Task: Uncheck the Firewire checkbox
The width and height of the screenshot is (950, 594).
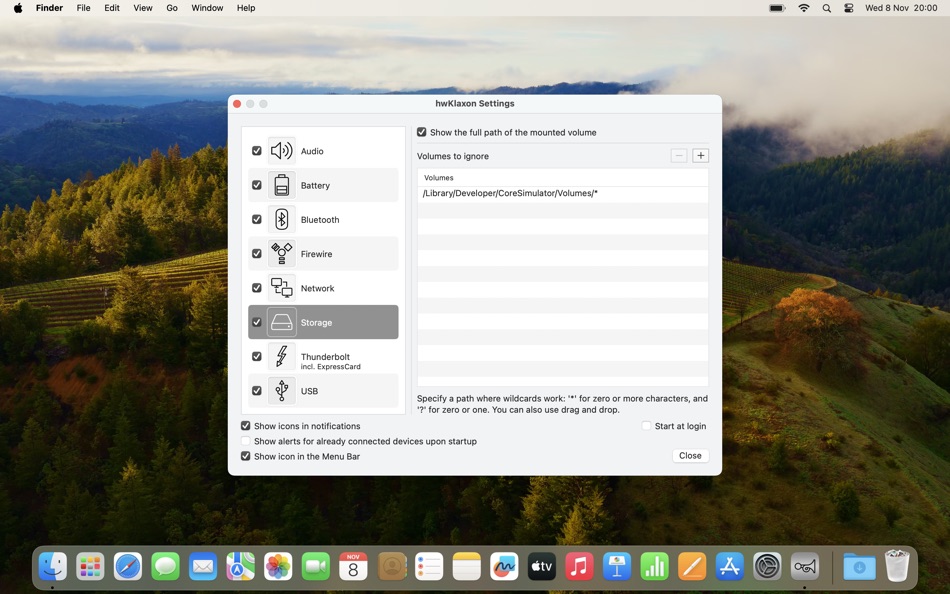Action: click(257, 253)
